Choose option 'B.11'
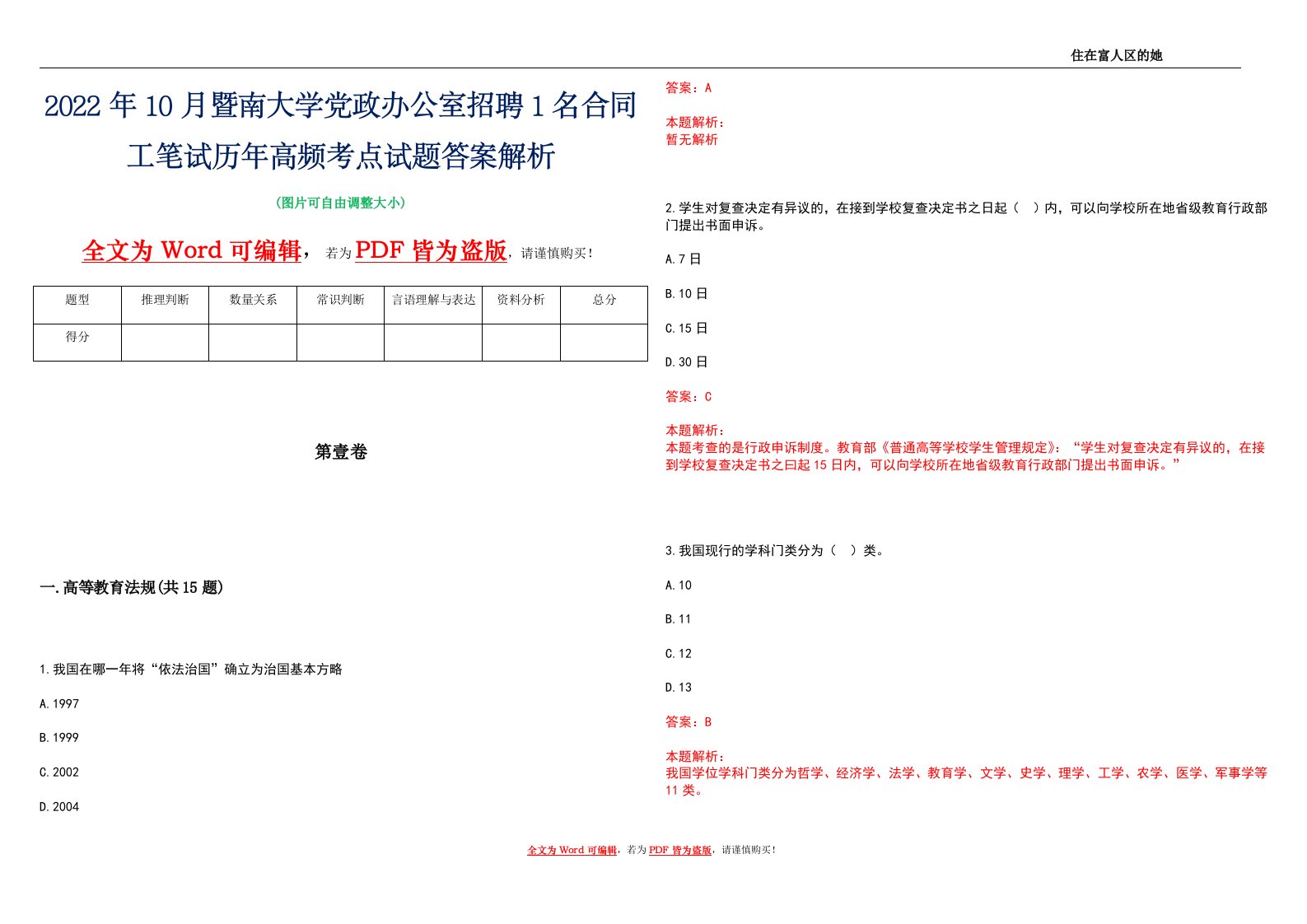This screenshot has width=1307, height=924. click(x=679, y=619)
